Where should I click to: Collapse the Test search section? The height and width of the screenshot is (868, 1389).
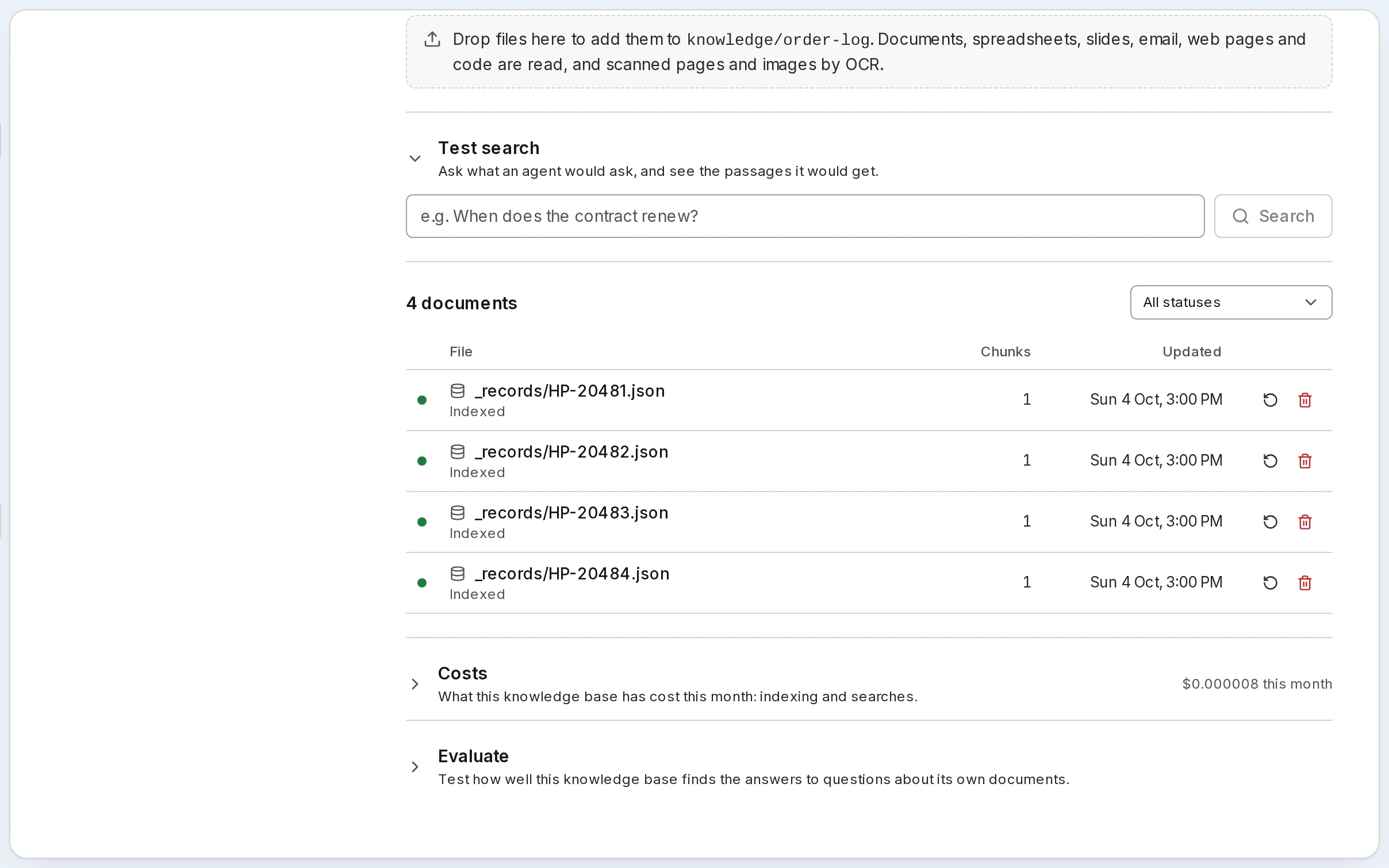pyautogui.click(x=415, y=159)
